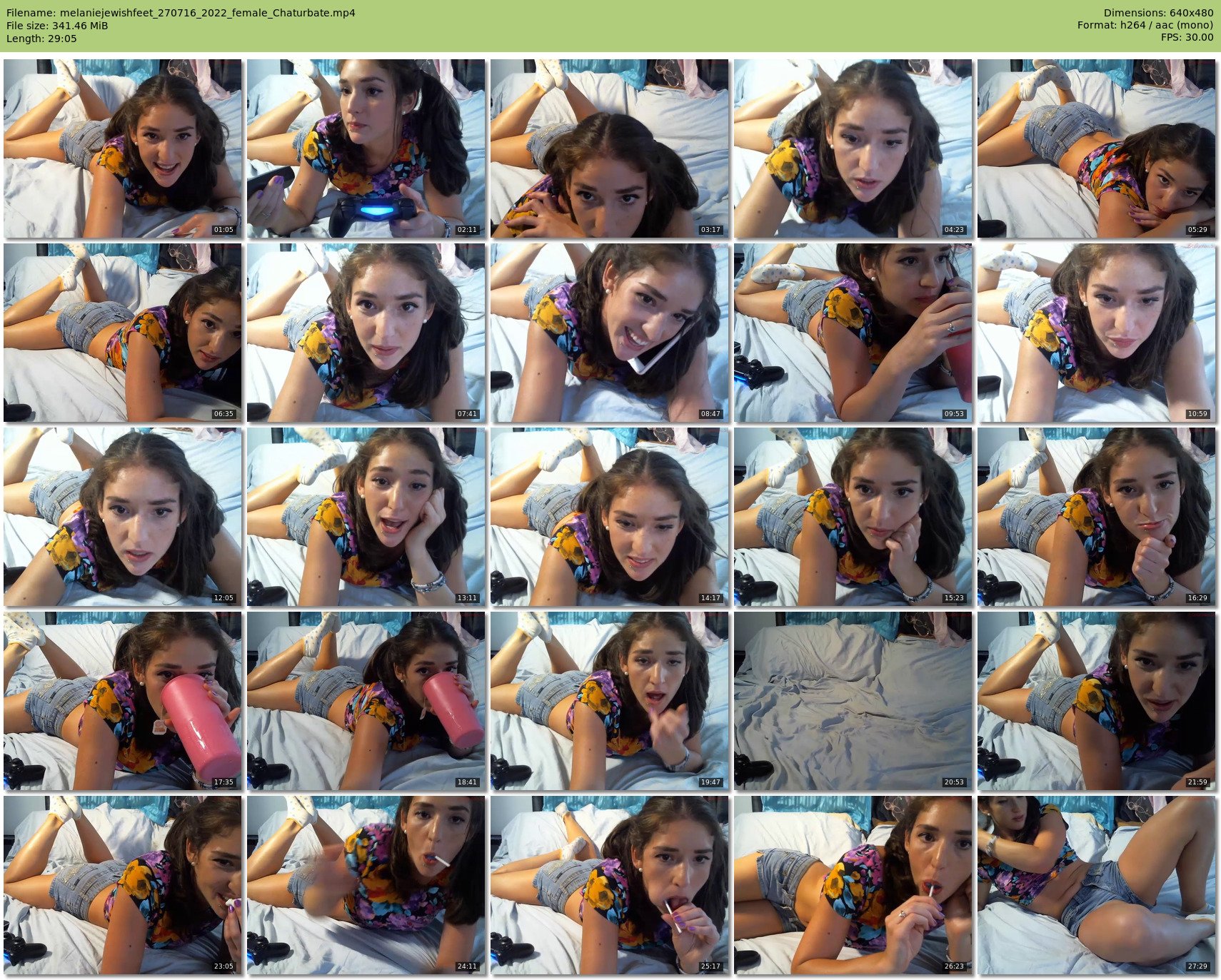
Task: Open the frame timestamped 23:05
Action: click(122, 885)
